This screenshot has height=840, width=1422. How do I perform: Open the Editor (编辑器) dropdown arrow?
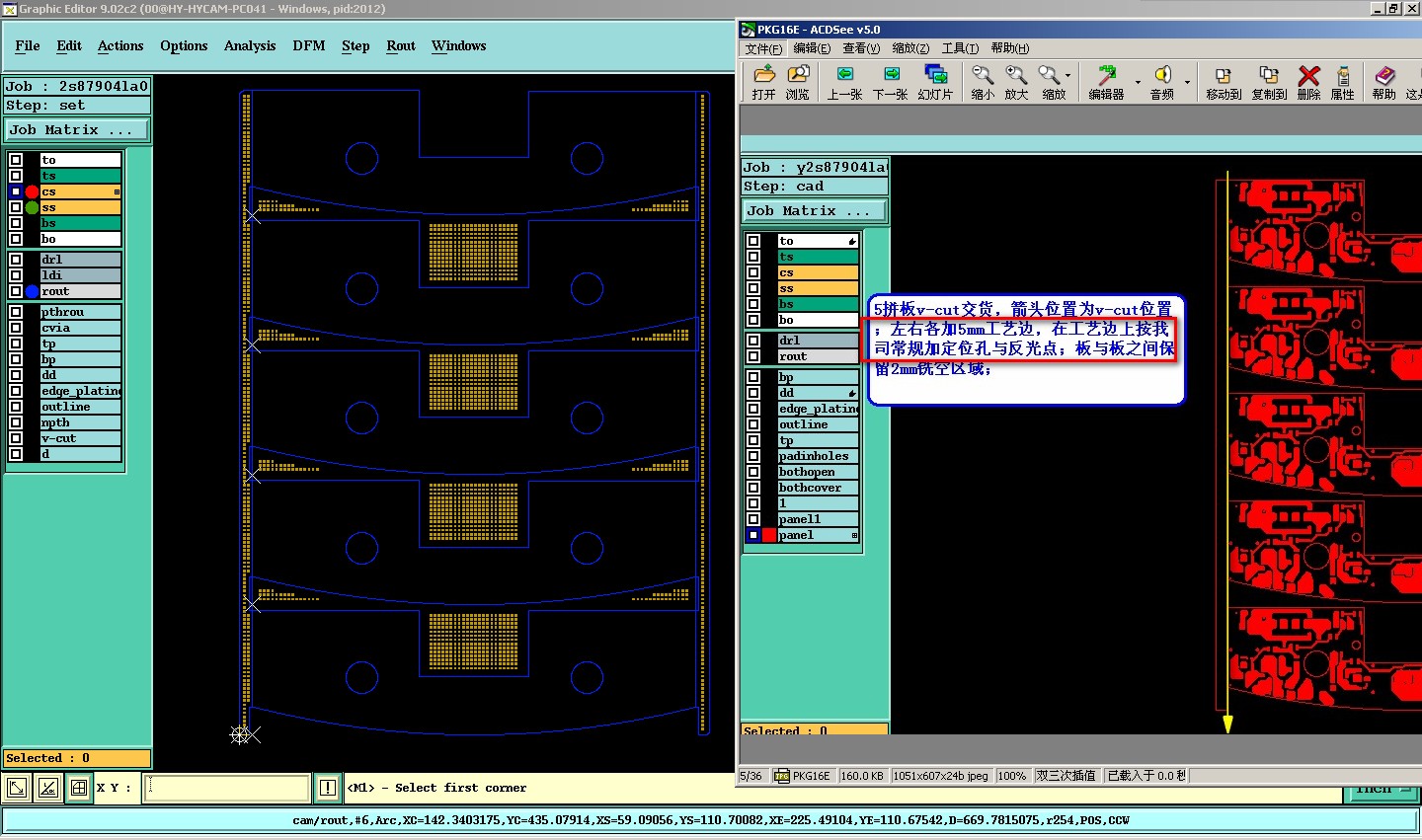coord(1138,82)
